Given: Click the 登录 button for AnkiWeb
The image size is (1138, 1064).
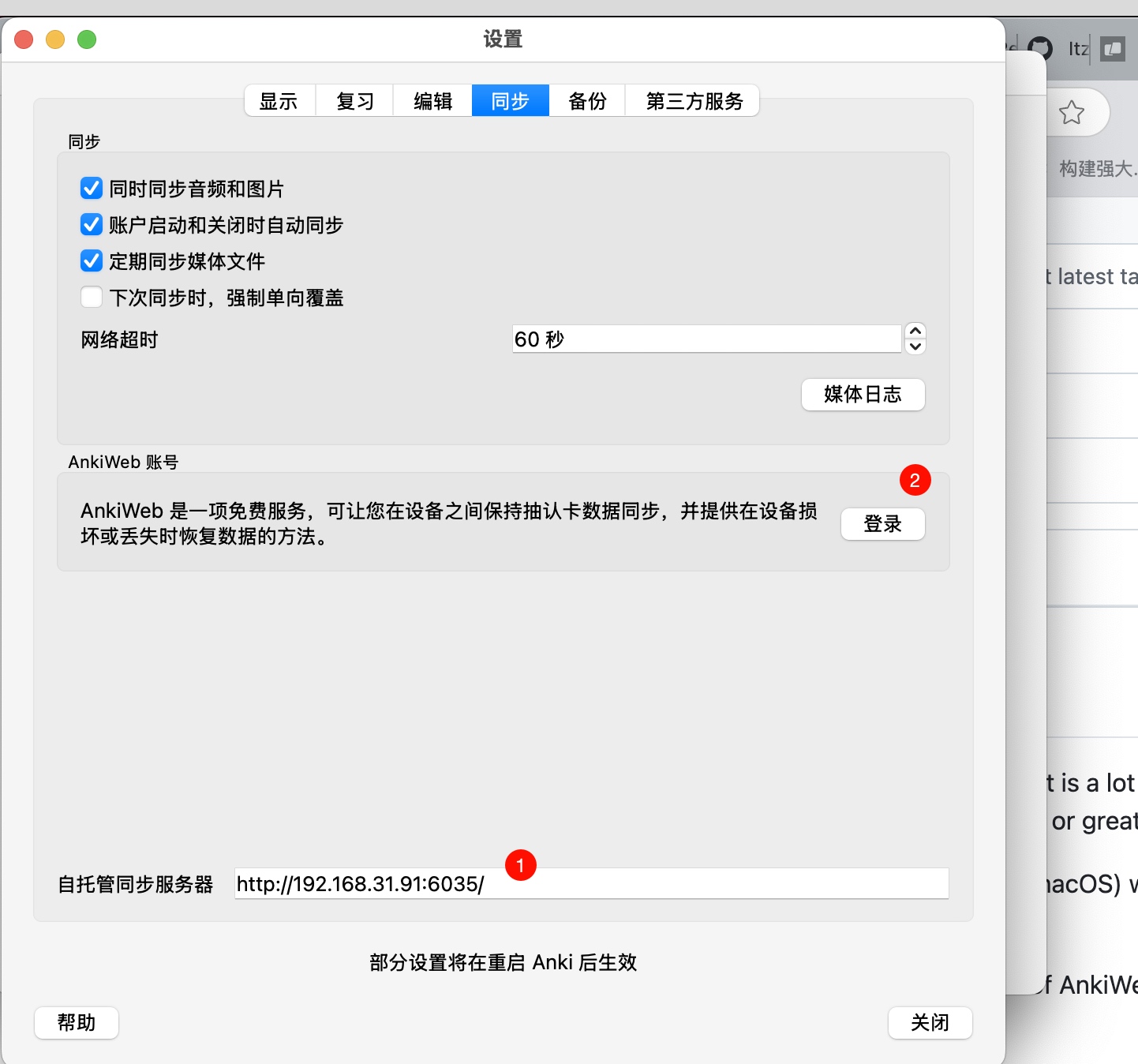Looking at the screenshot, I should point(882,524).
